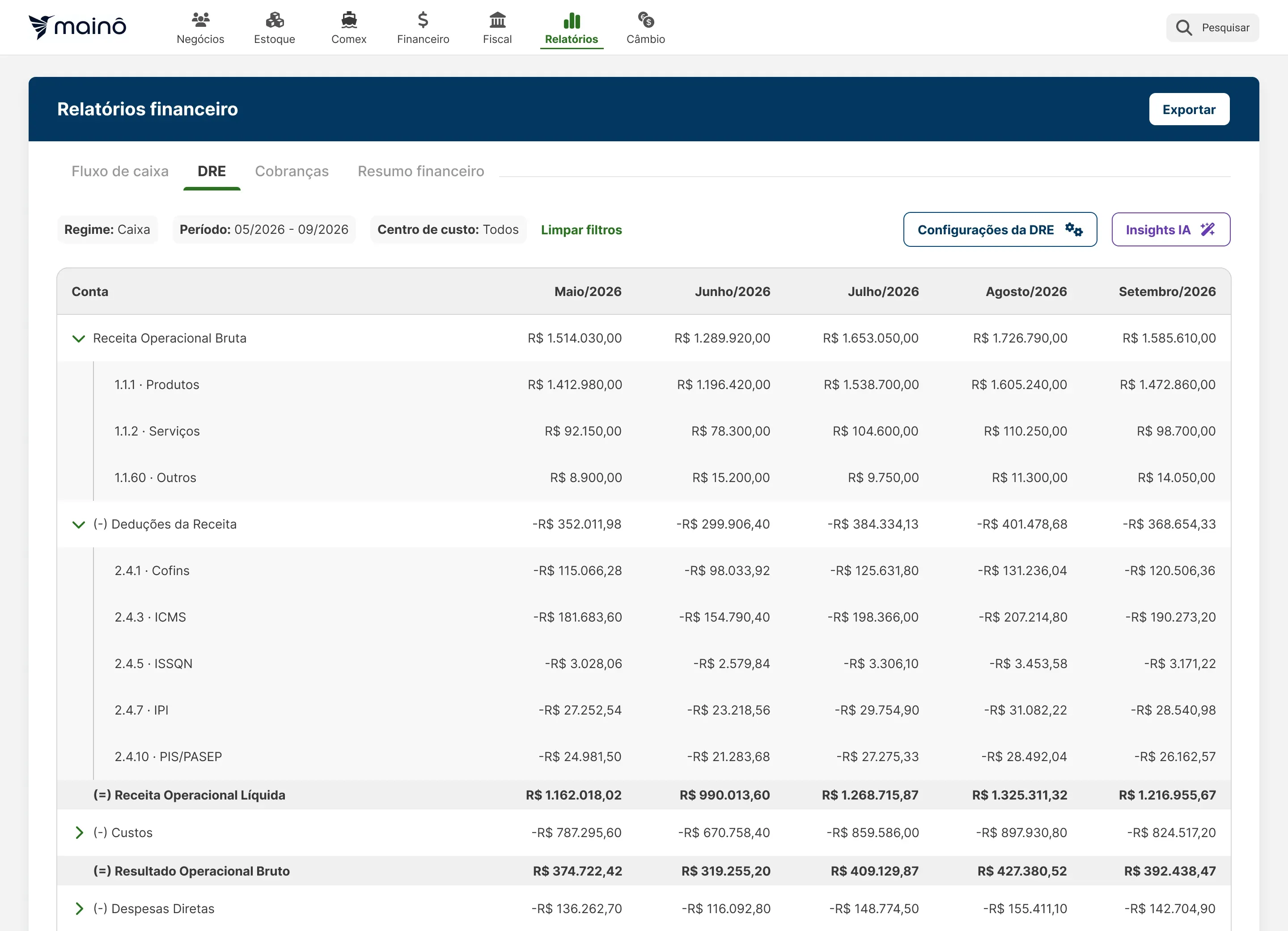The width and height of the screenshot is (1288, 931).
Task: Click value R$ 15.200,00 in Junho
Action: click(x=731, y=478)
